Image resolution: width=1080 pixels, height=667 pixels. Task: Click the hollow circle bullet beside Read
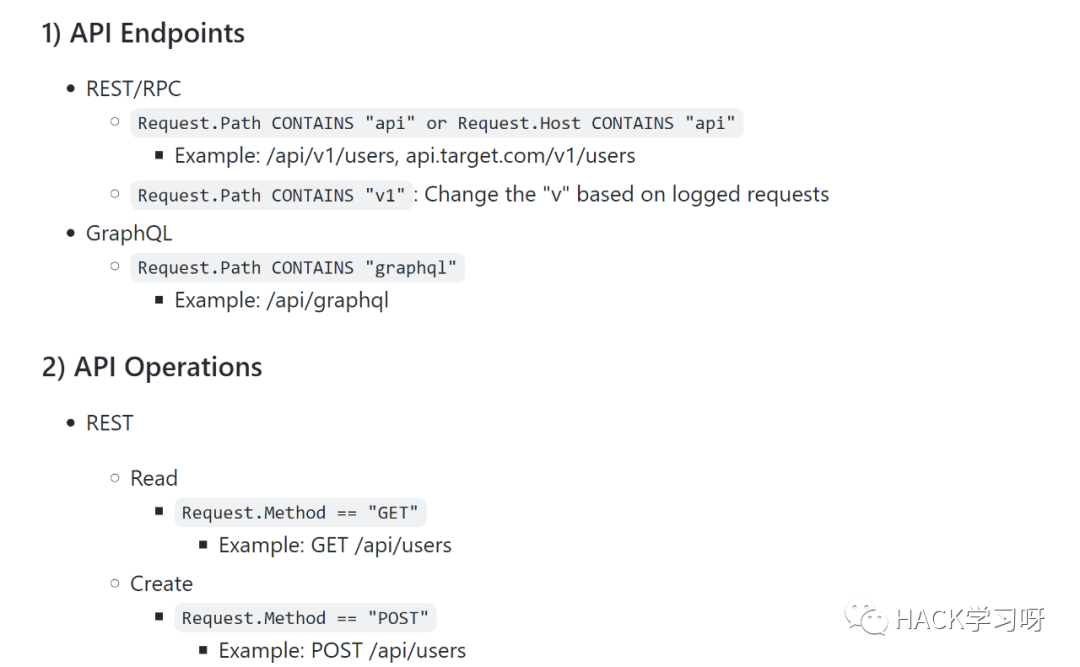pyautogui.click(x=115, y=478)
